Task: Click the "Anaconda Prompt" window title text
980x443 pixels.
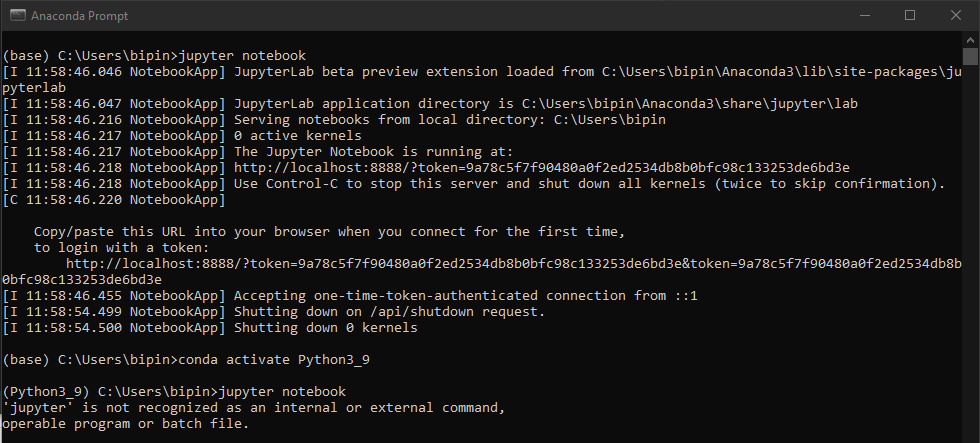Action: (79, 16)
